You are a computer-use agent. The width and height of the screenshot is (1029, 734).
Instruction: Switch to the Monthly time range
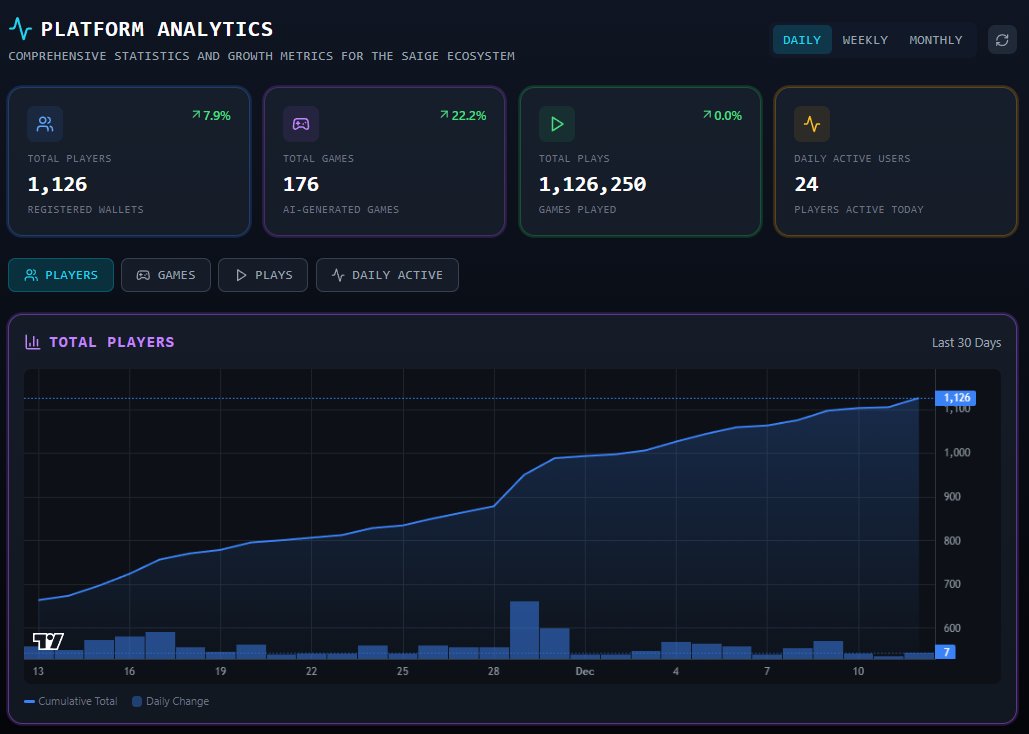(935, 40)
